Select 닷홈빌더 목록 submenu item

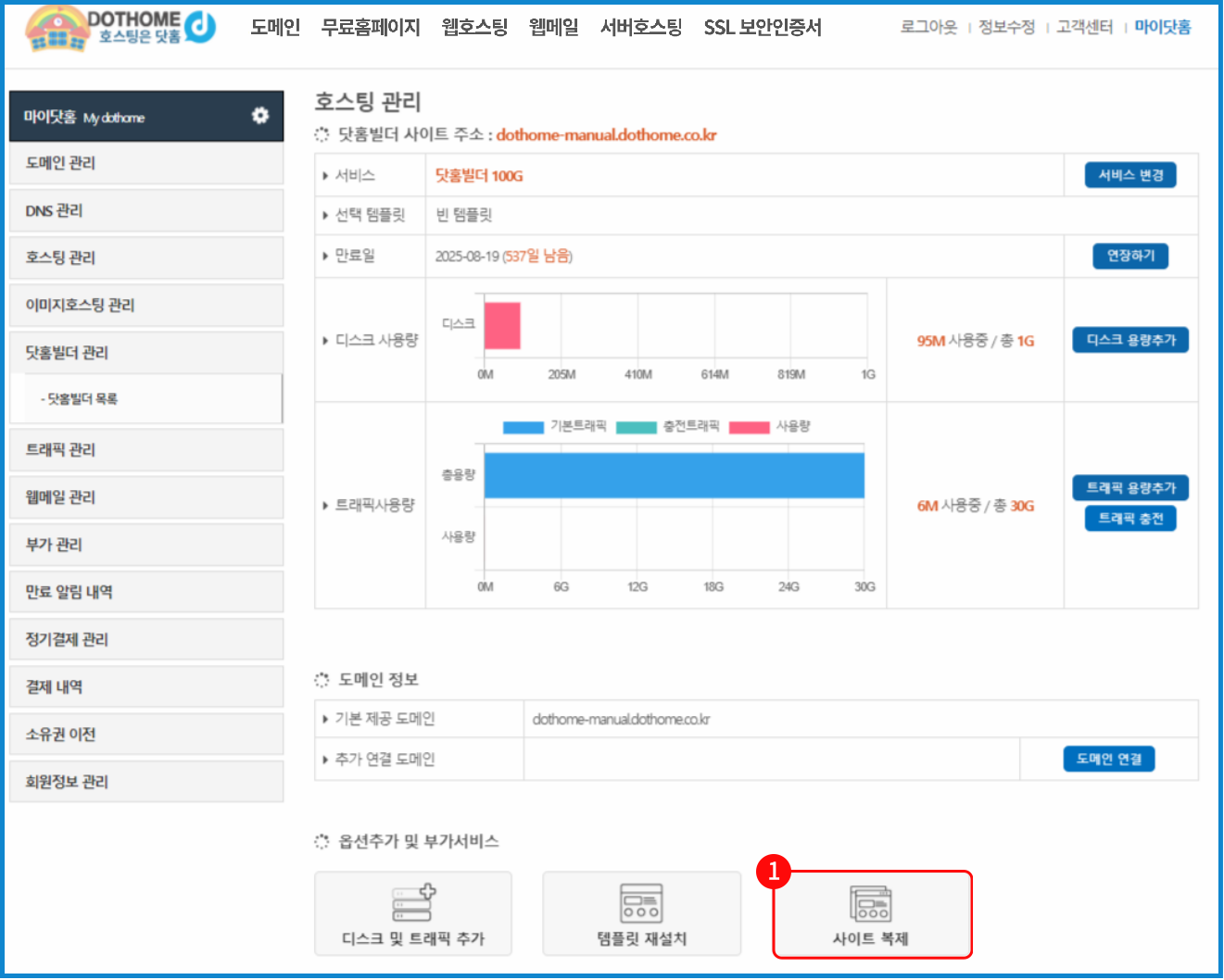(82, 399)
